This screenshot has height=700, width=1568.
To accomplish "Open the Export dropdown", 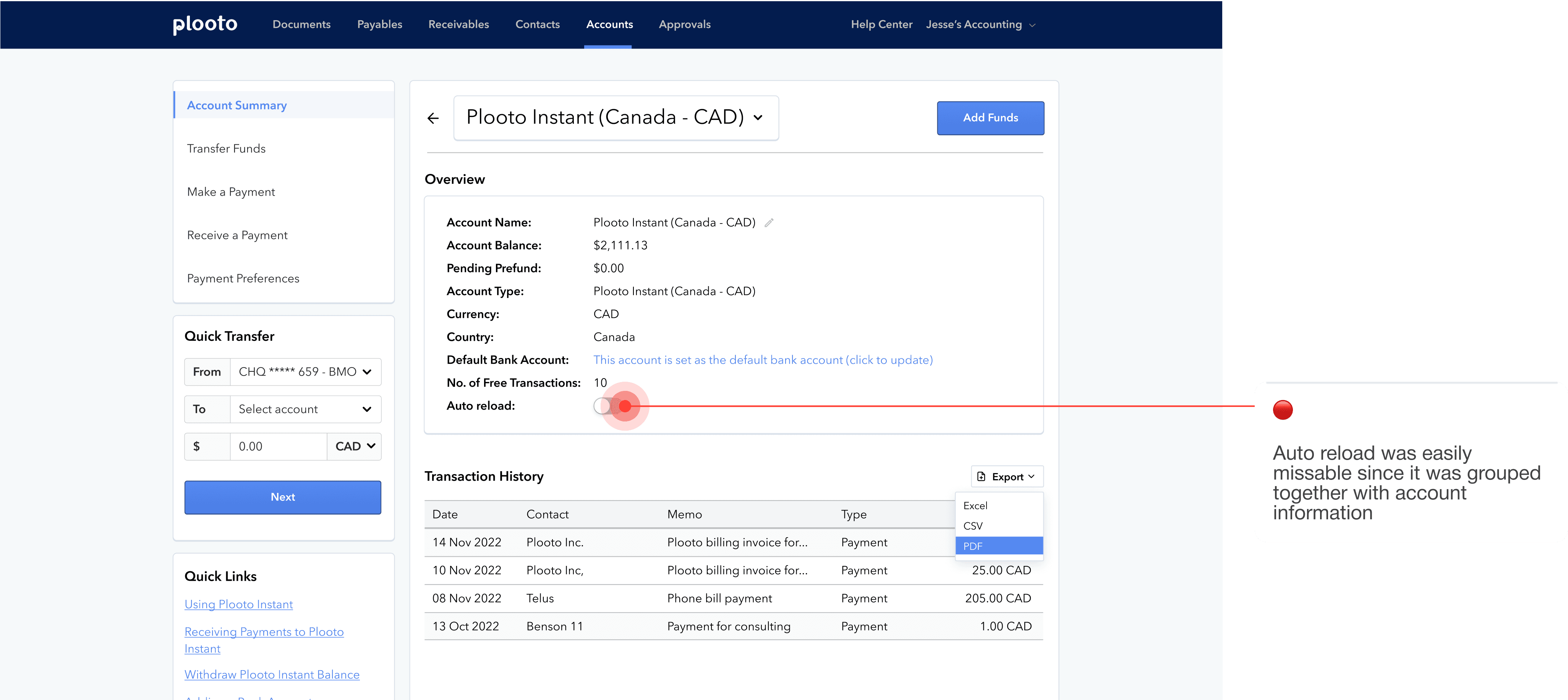I will (1007, 476).
